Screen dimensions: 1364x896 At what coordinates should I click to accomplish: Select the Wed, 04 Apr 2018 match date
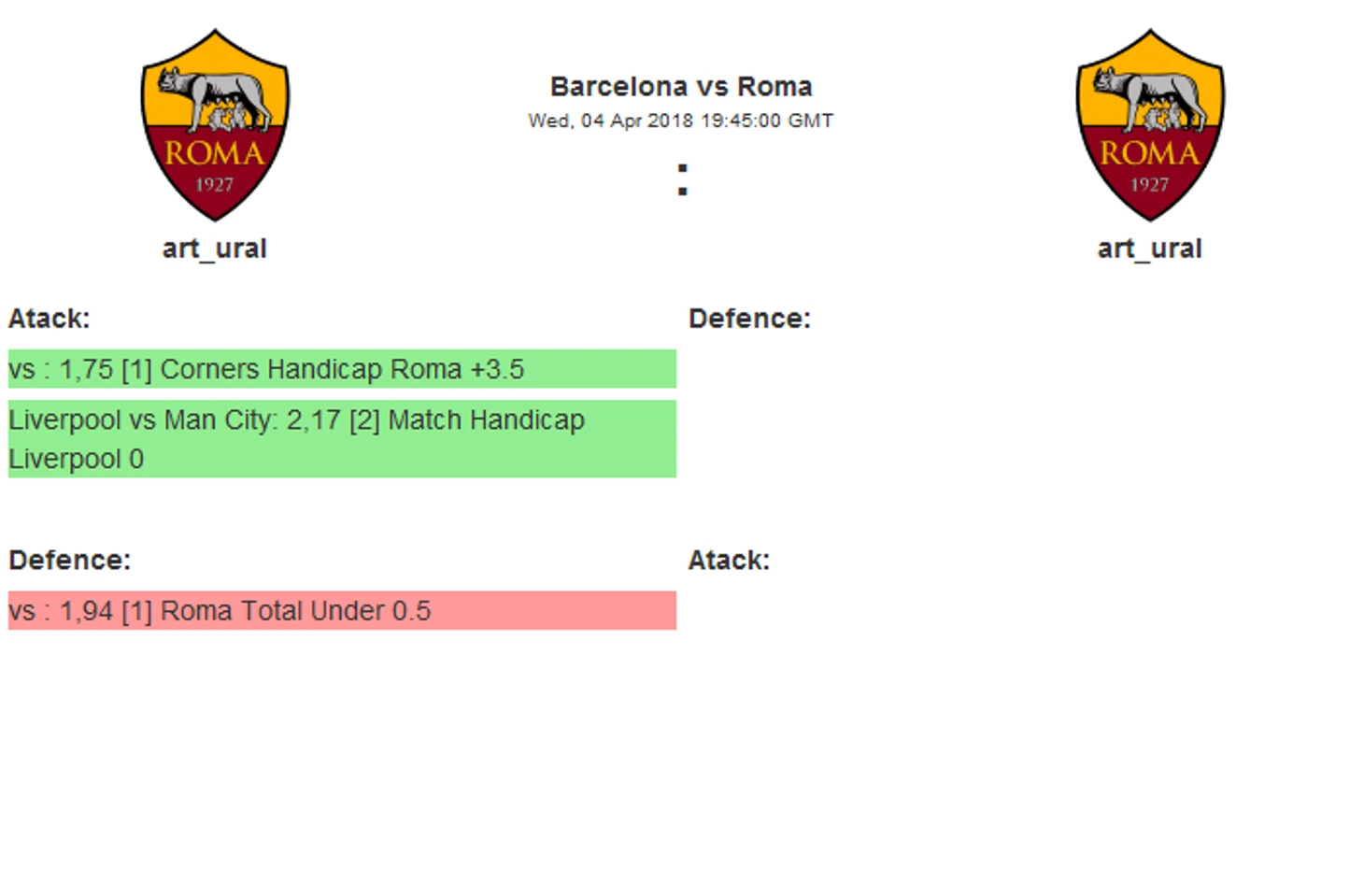coord(681,121)
